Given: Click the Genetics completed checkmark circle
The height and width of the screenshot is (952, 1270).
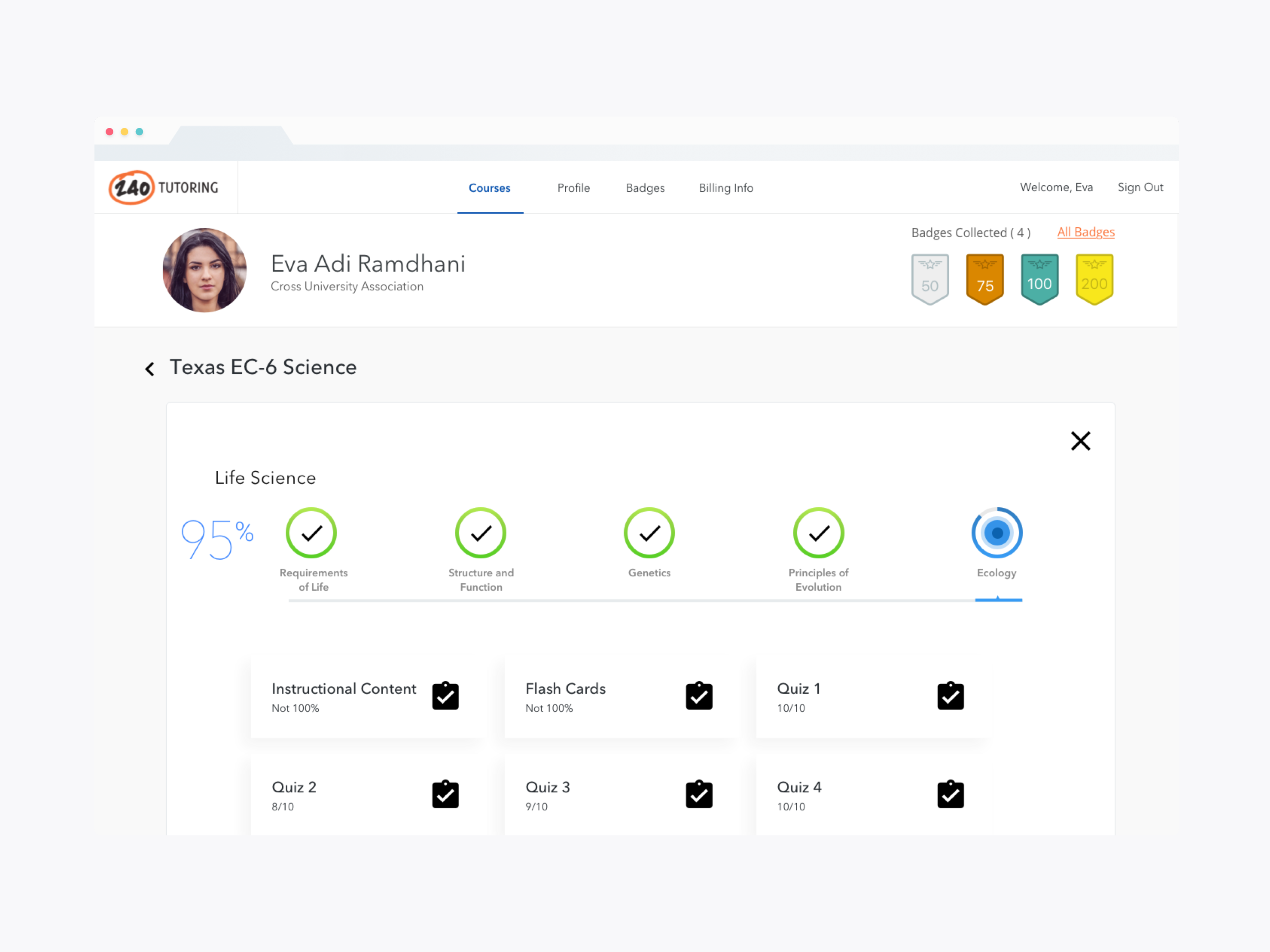Looking at the screenshot, I should coord(649,533).
